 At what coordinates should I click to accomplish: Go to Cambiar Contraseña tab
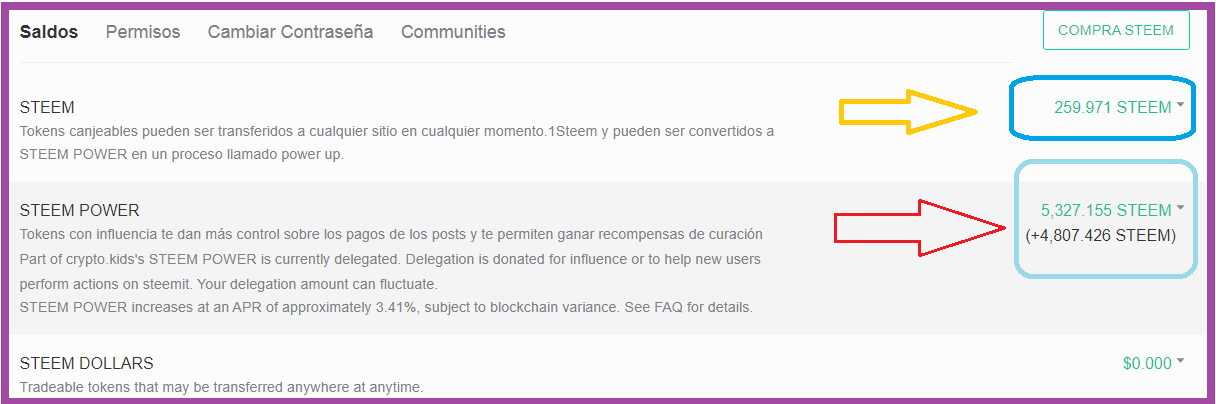(x=290, y=32)
